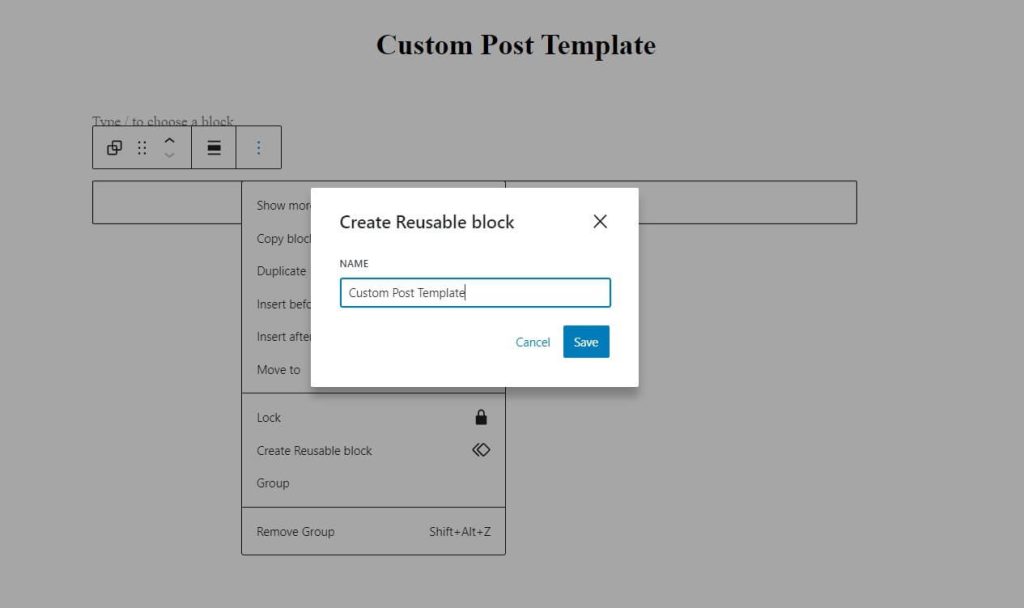
Task: Open the three-dot block options menu
Action: click(x=259, y=148)
